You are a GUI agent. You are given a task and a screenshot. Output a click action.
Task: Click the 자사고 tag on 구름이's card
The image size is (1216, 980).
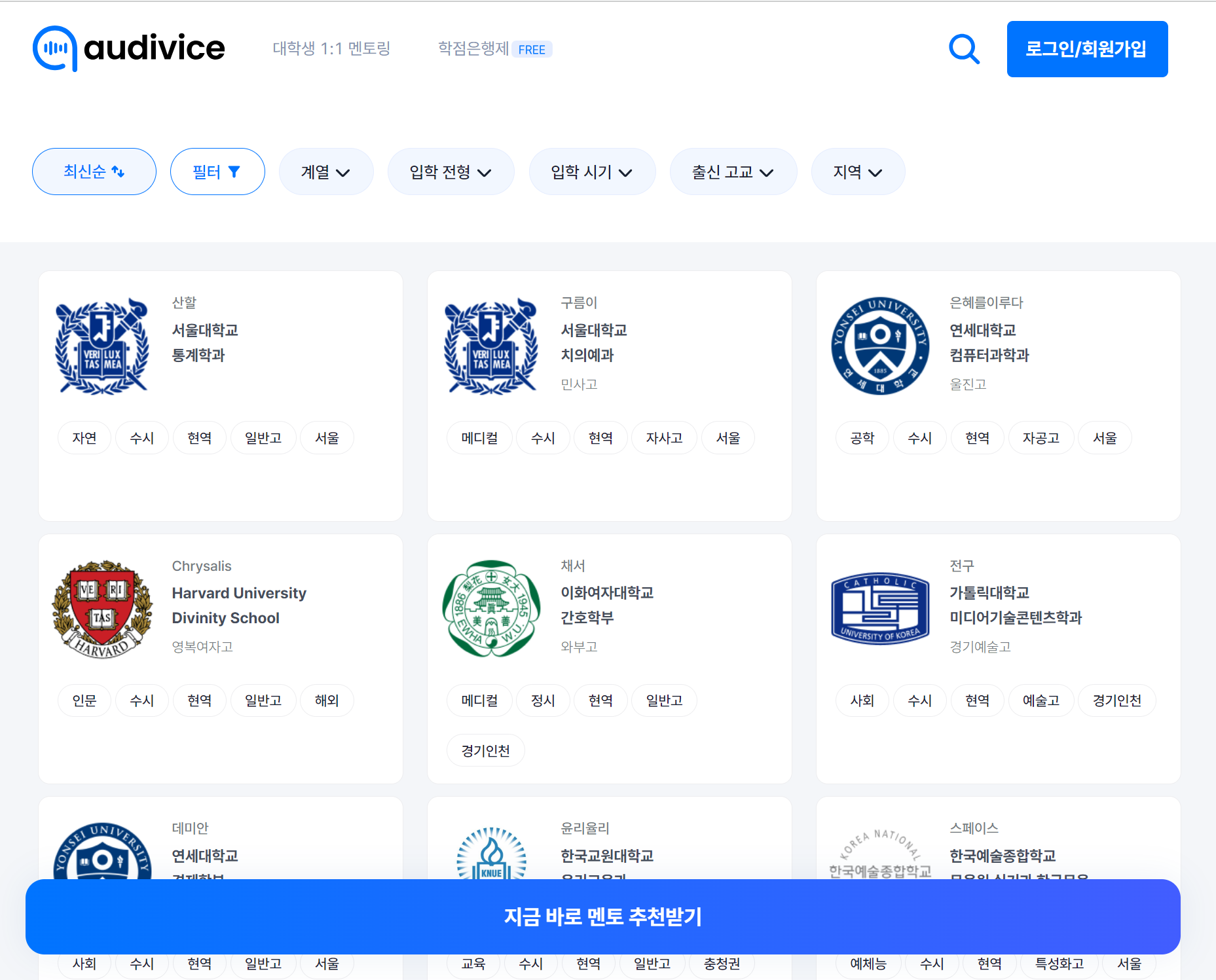pos(664,438)
